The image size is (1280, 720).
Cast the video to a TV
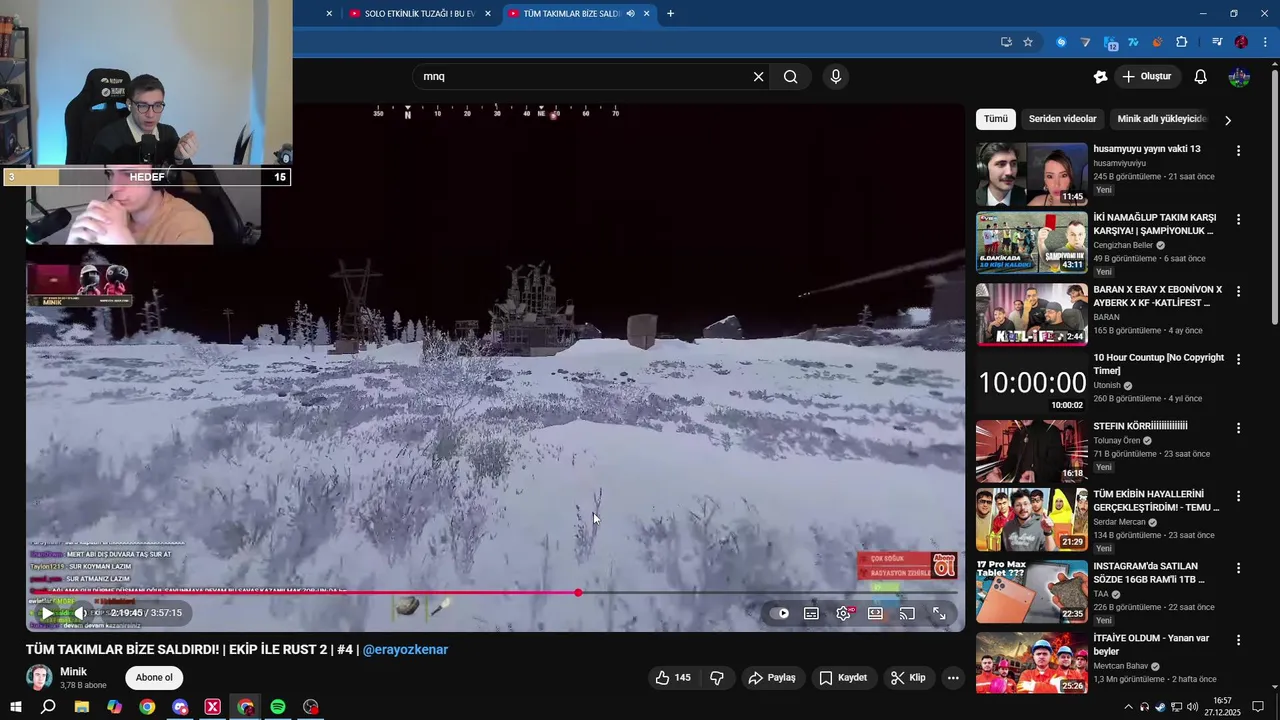(x=907, y=614)
